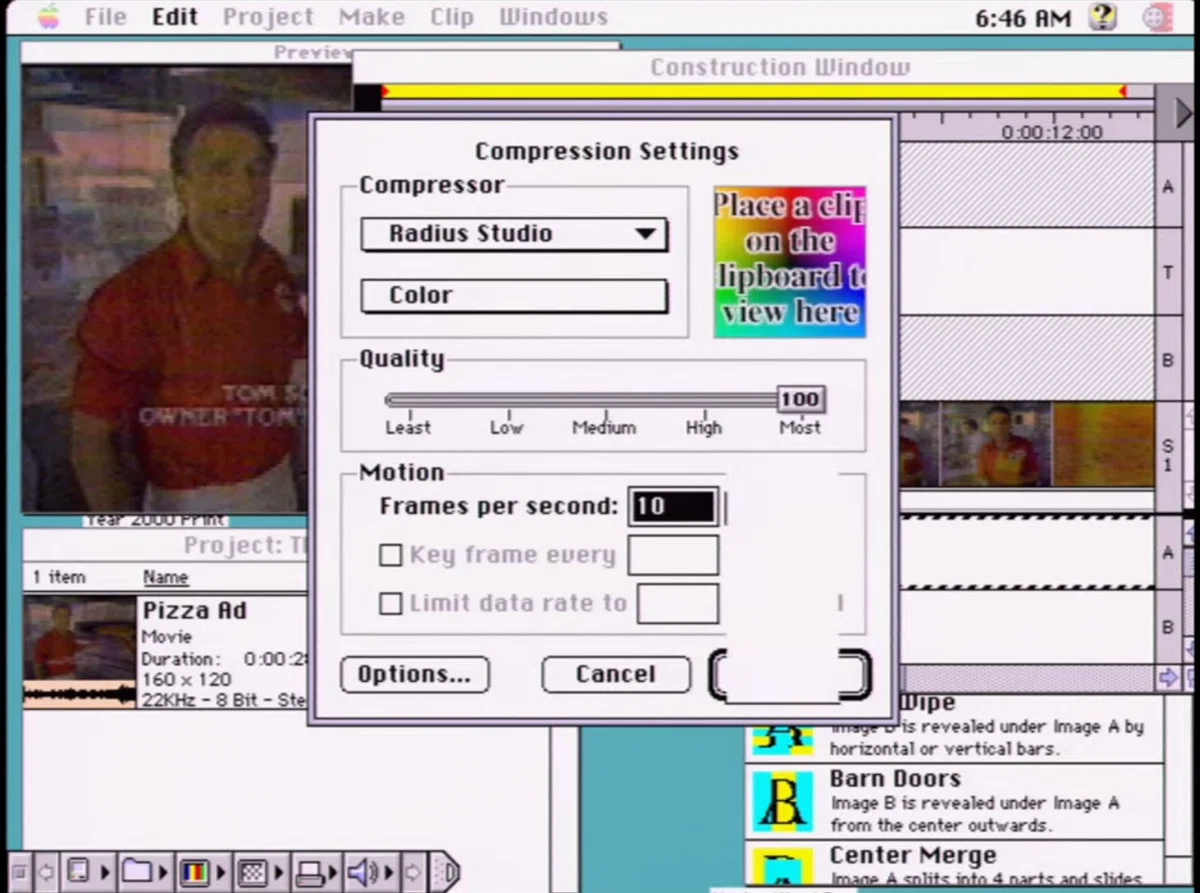Click the 0:00:12:00 timecode on the ruler
Screen dimensions: 1200x893
1052,132
